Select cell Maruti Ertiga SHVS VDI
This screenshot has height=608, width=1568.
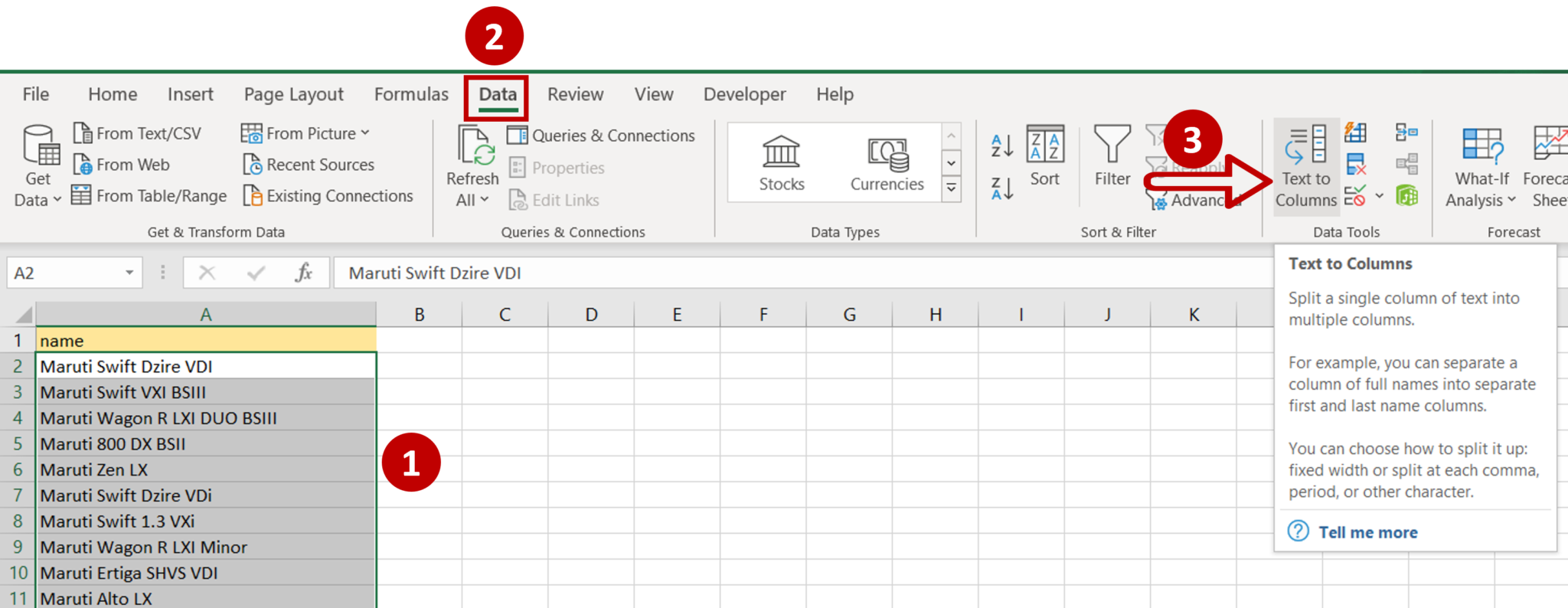point(206,573)
